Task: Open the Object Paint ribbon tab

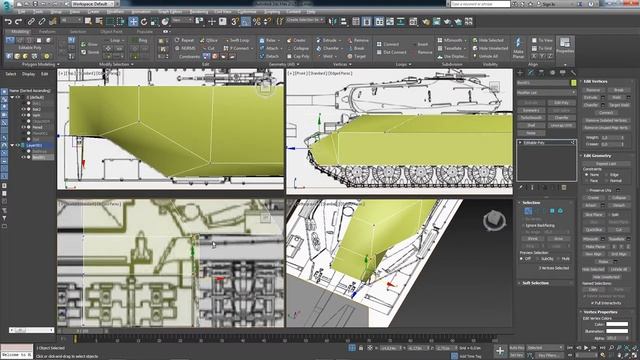Action: point(111,31)
